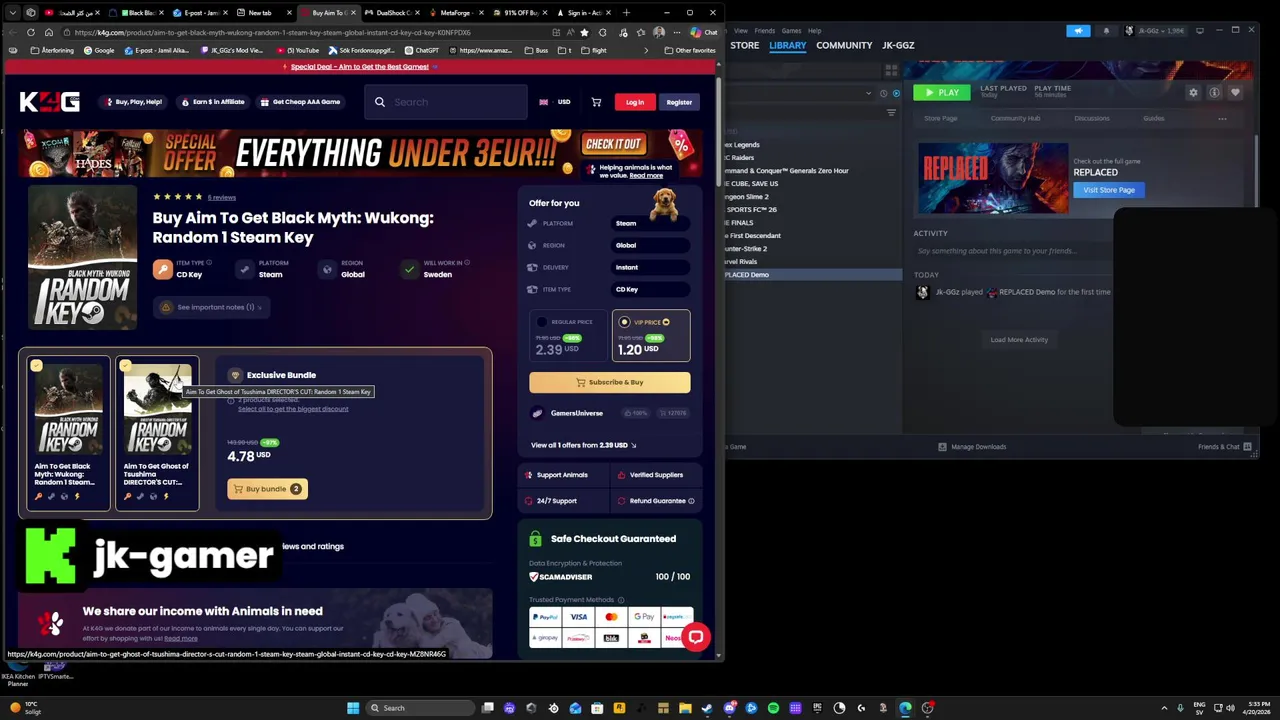Open Spotify from the taskbar
This screenshot has height=720, width=1280.
coord(773,708)
